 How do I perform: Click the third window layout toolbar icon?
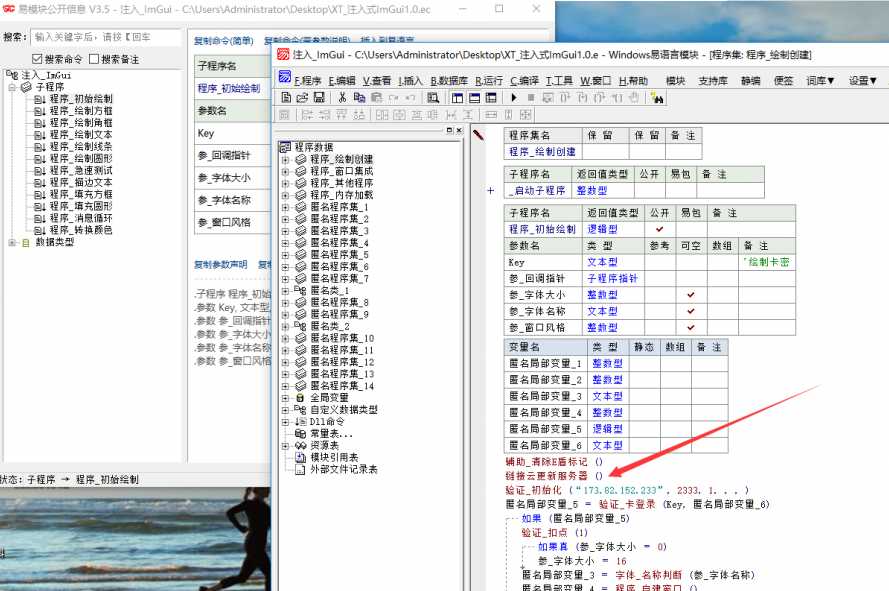pyautogui.click(x=491, y=98)
